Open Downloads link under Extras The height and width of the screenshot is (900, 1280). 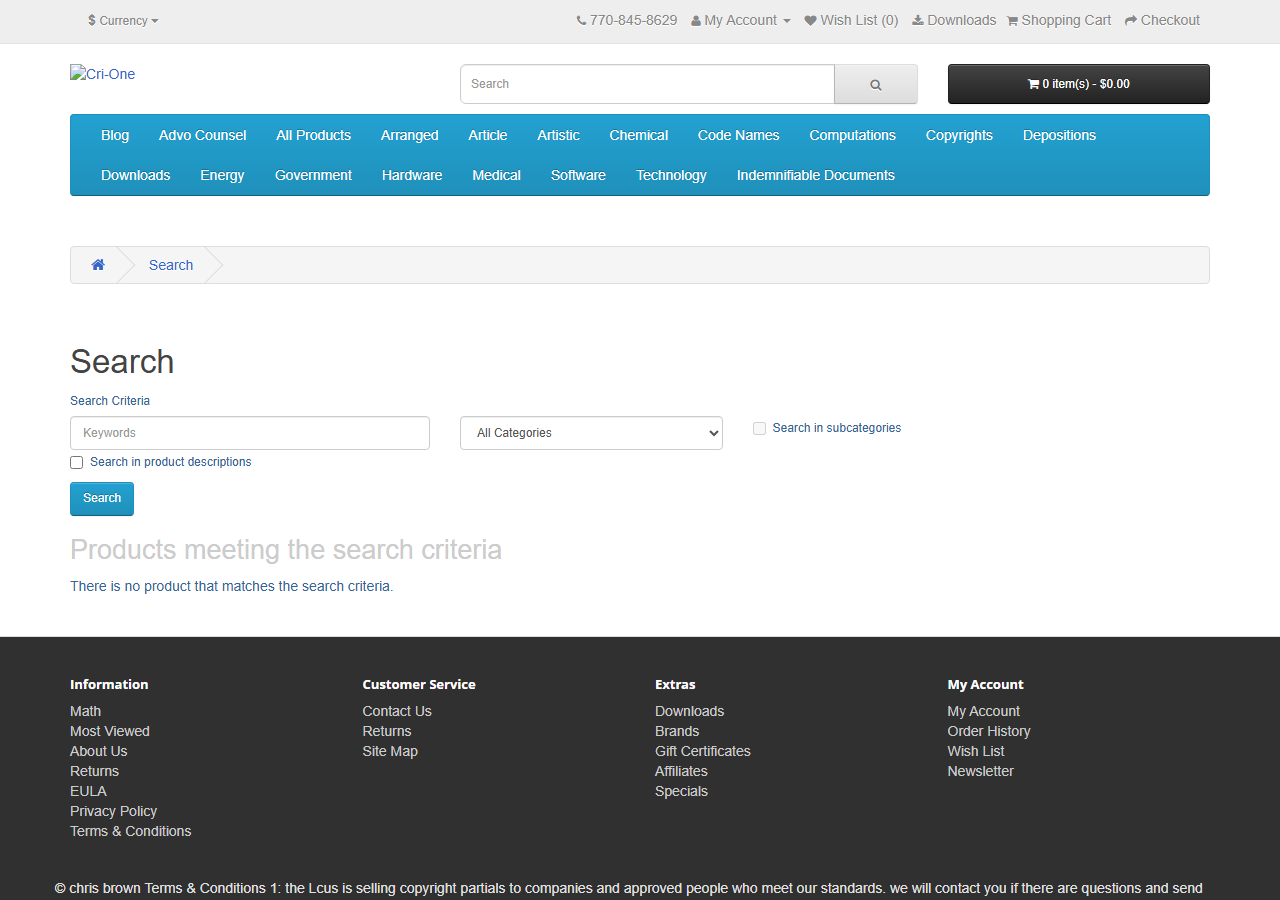(689, 711)
